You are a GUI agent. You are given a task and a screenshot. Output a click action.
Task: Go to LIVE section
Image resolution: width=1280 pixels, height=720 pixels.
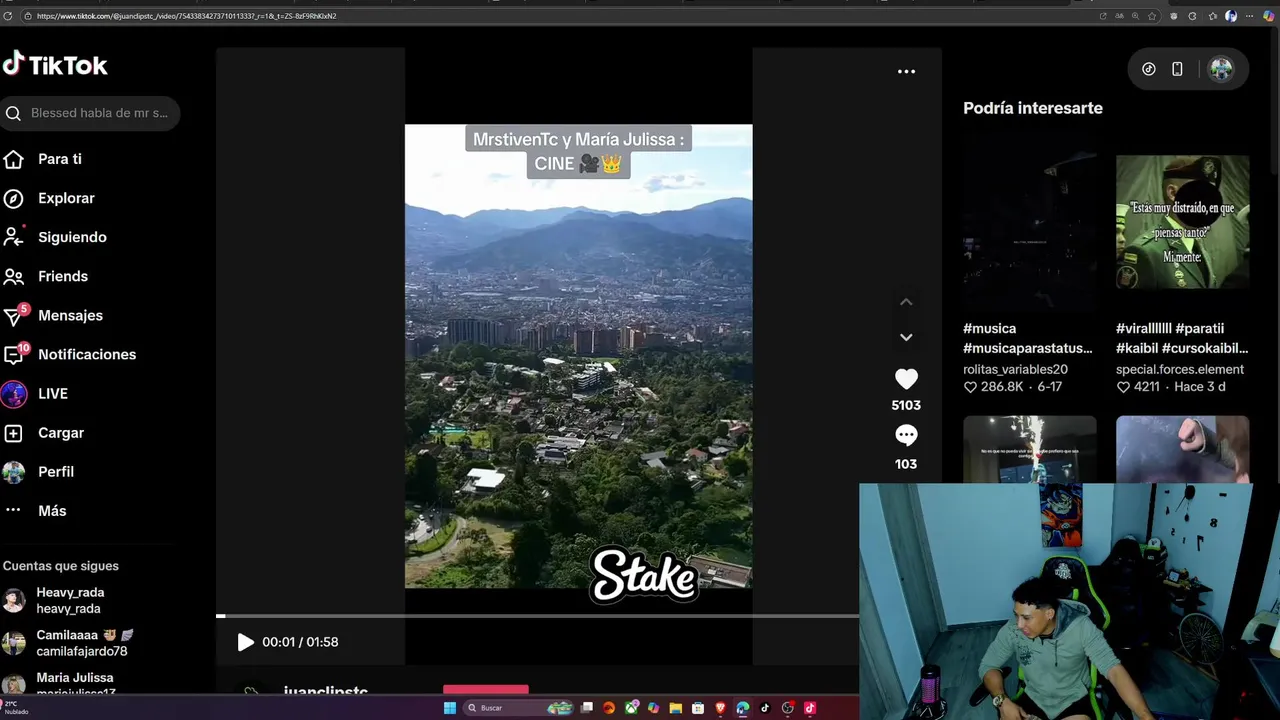(x=37, y=394)
